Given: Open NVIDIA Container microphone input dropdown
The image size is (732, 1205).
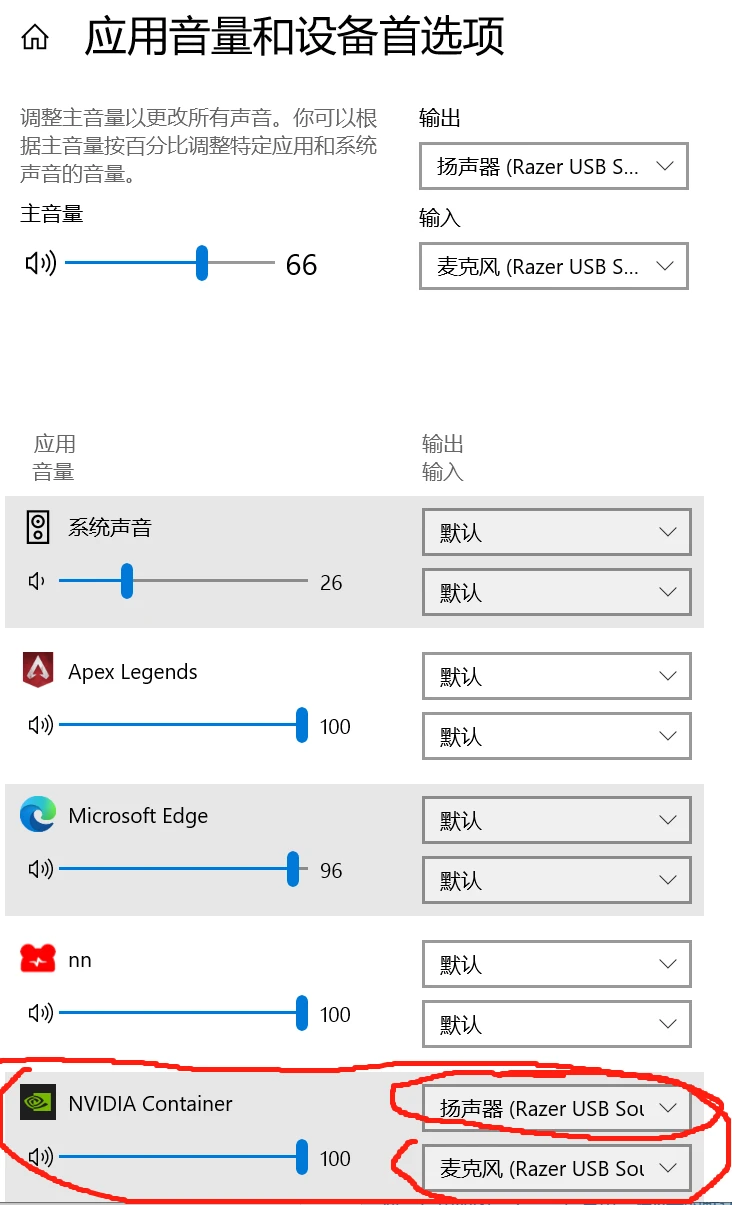Looking at the screenshot, I should (556, 1168).
